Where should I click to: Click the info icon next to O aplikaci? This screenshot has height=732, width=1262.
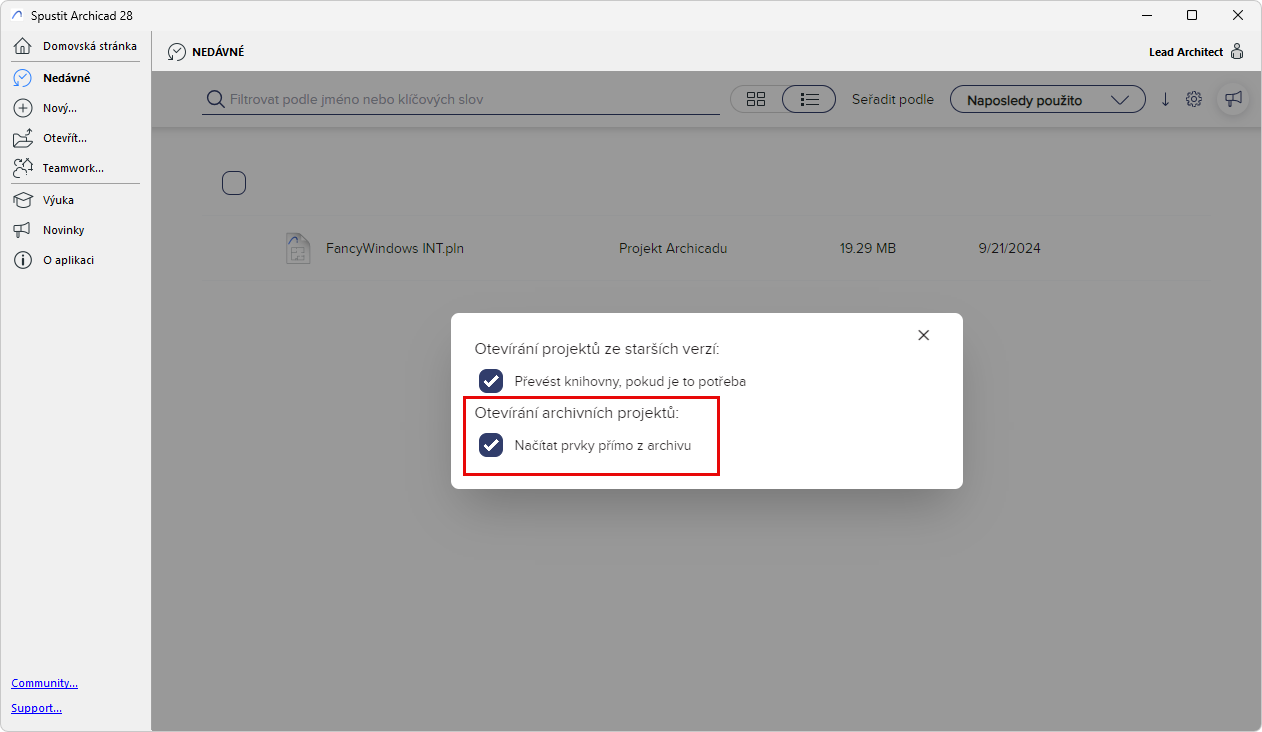coord(22,260)
